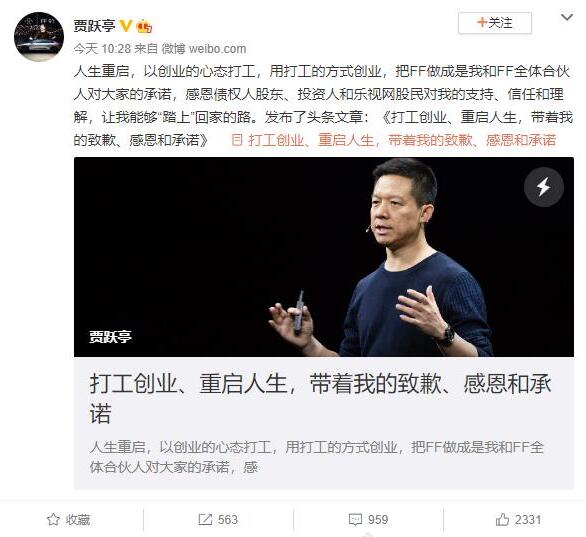The width and height of the screenshot is (586, 537).
Task: Click the thumbs-up membership badge icon
Action: point(144,26)
